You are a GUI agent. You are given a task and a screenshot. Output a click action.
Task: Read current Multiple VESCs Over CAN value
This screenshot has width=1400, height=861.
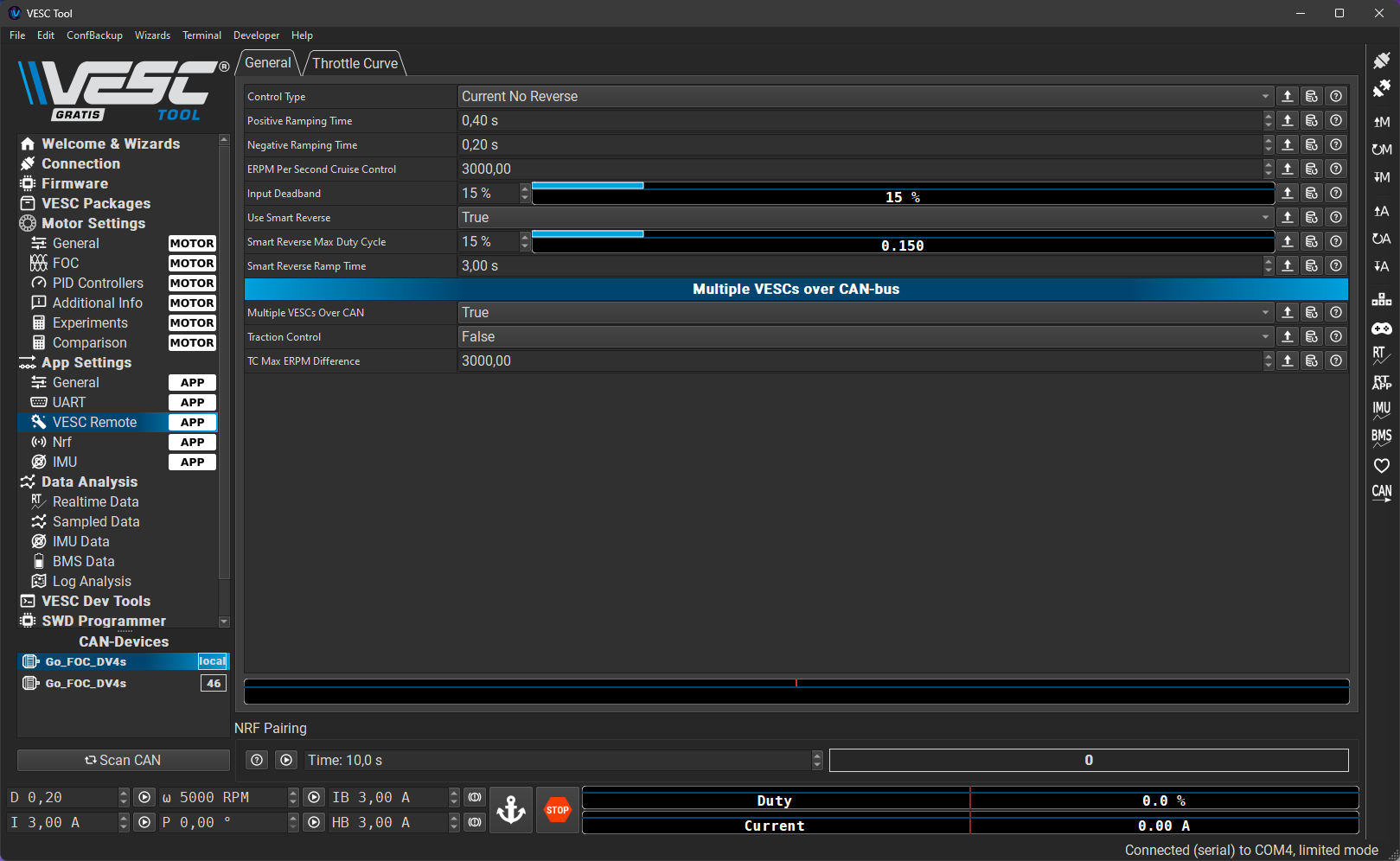[x=1288, y=312]
